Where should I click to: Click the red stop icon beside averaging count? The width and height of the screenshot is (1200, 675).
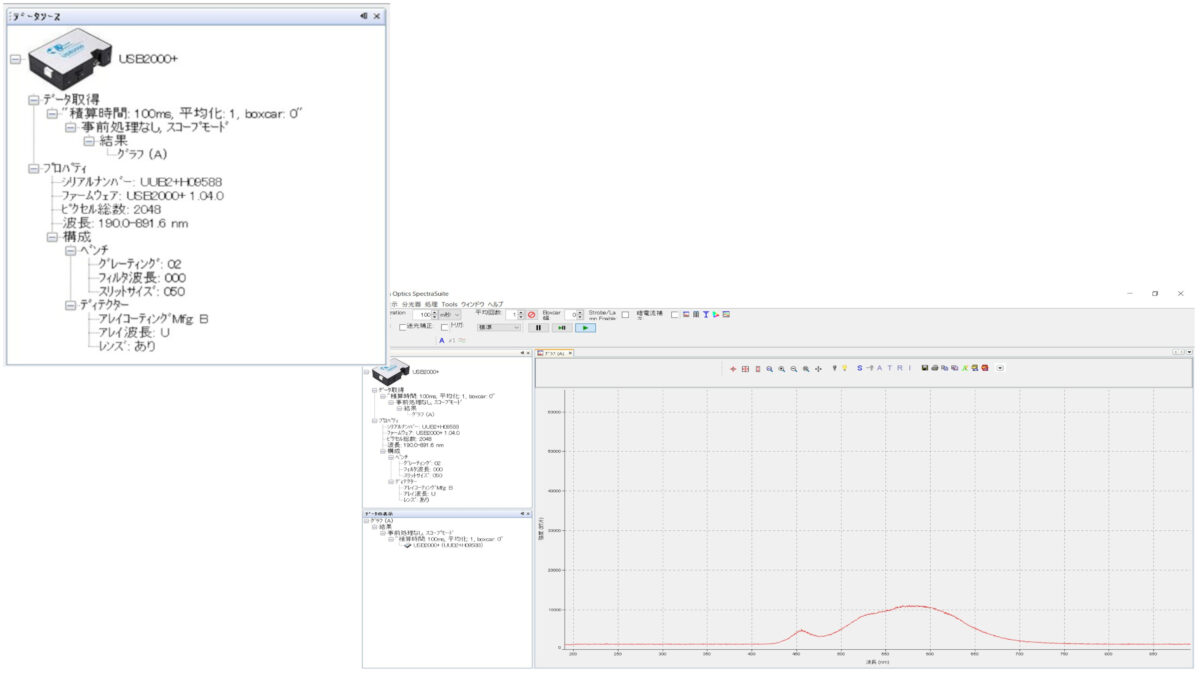[x=532, y=315]
